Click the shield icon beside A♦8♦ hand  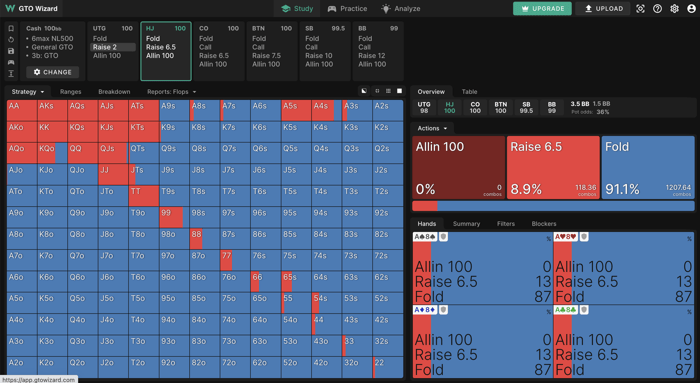443,310
